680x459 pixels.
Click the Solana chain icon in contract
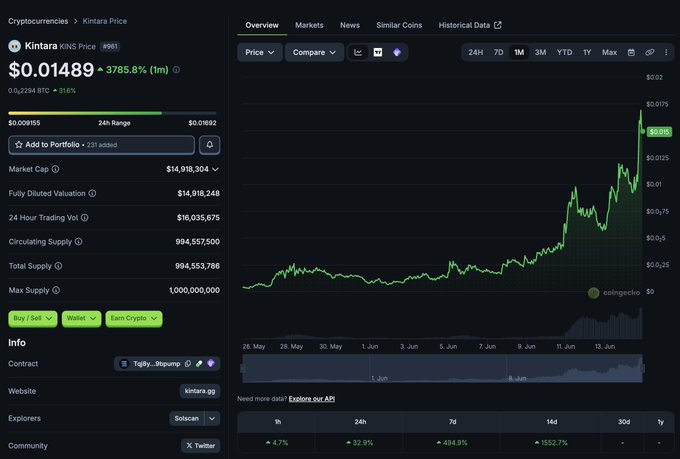coord(124,364)
